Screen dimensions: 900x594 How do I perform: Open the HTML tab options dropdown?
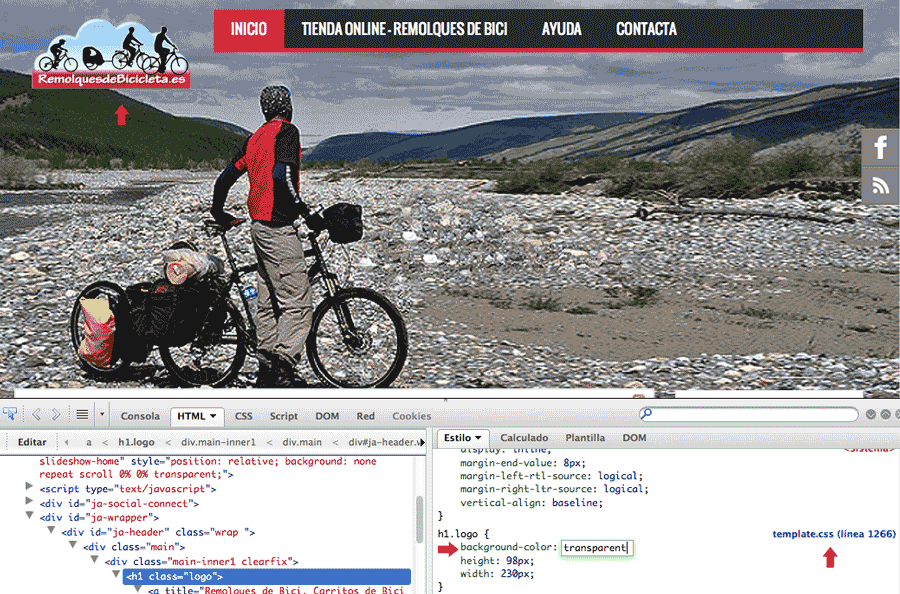click(x=213, y=416)
